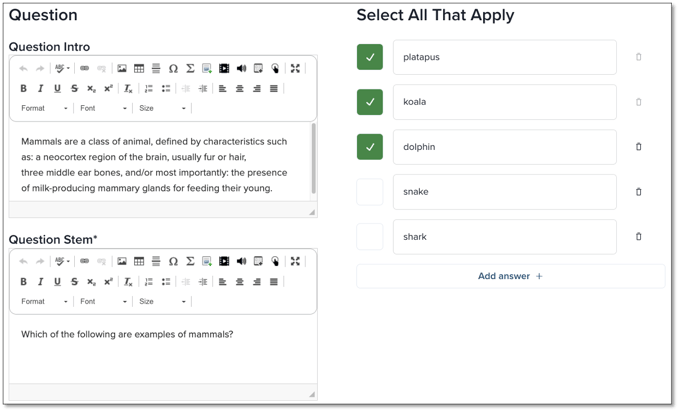This screenshot has height=411, width=679.
Task: Insert image in the Question Intro editor
Action: pos(122,68)
